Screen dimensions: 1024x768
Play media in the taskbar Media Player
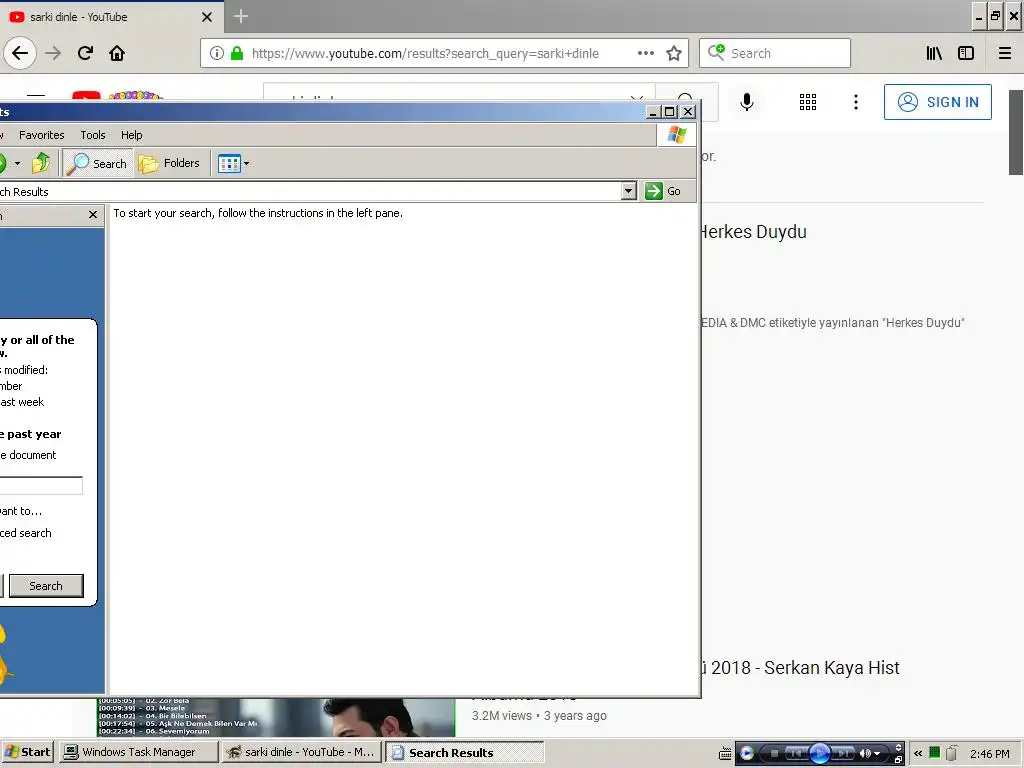pyautogui.click(x=820, y=753)
